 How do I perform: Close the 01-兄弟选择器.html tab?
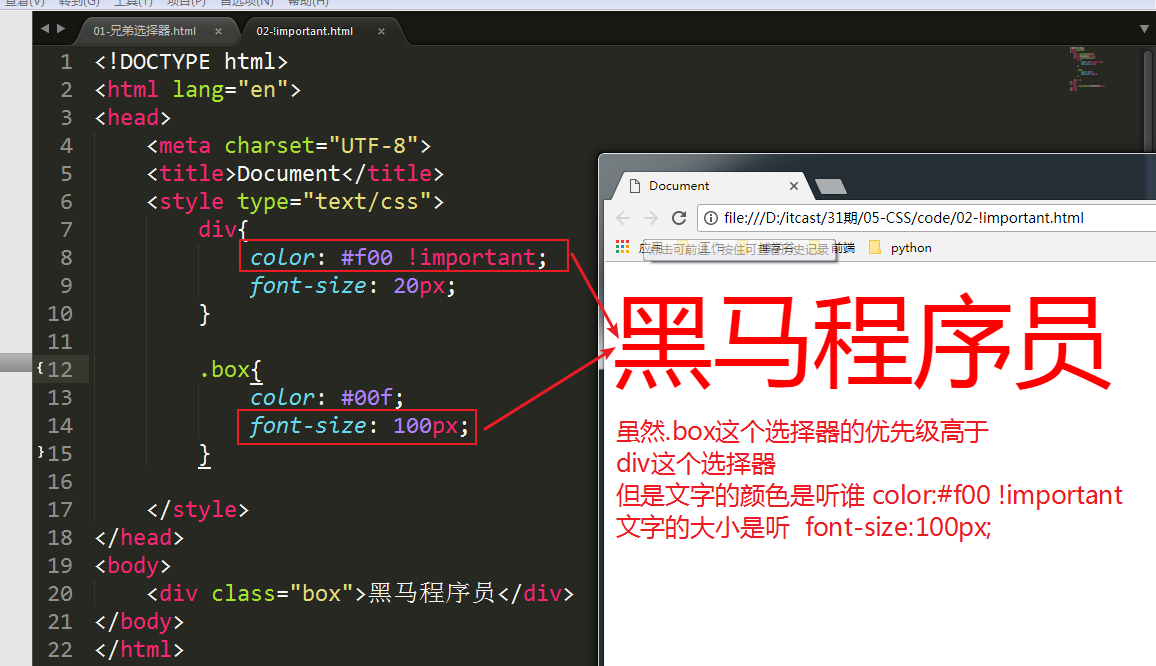[x=218, y=31]
